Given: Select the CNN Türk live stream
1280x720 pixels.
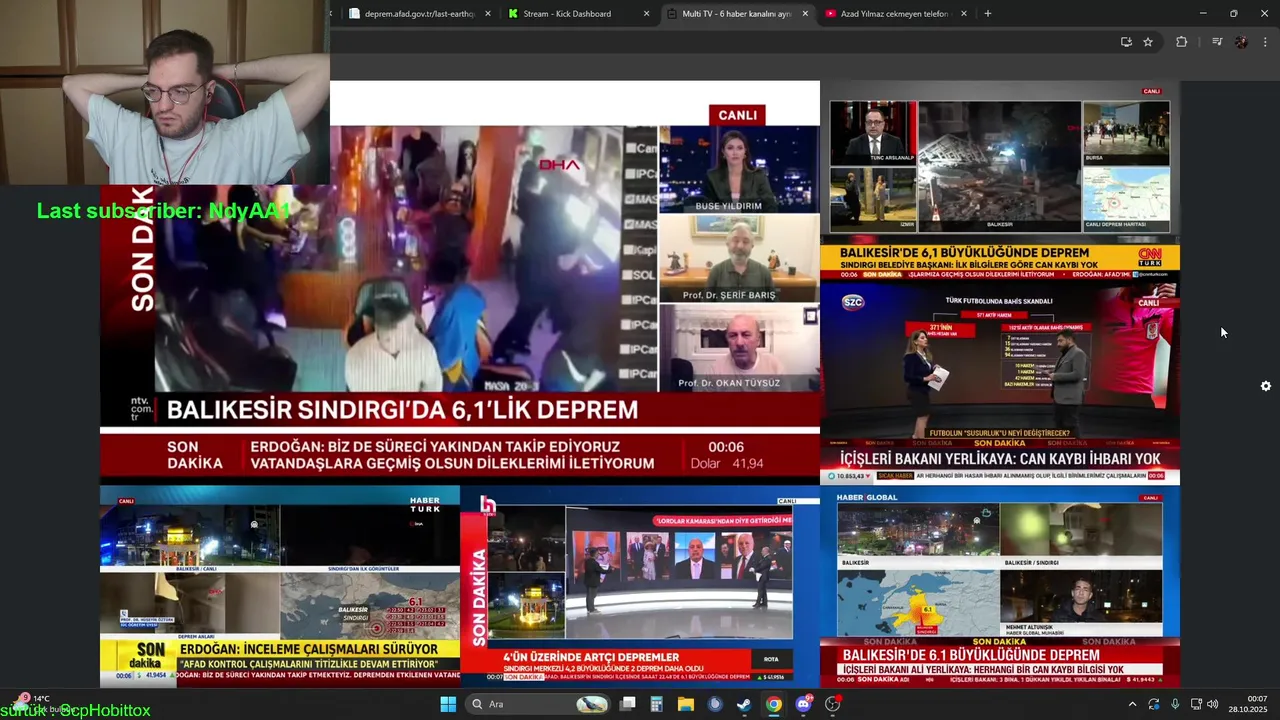Looking at the screenshot, I should coord(1000,181).
